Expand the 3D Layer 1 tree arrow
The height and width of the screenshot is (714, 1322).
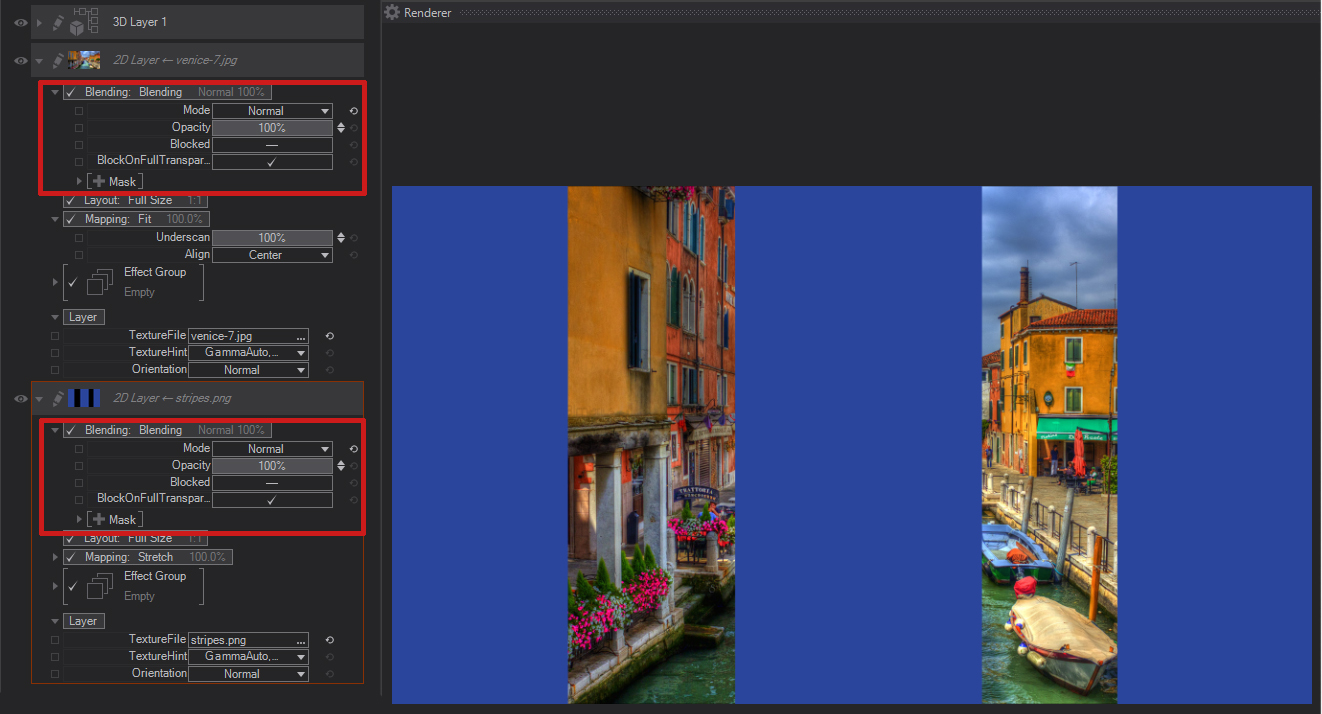39,22
